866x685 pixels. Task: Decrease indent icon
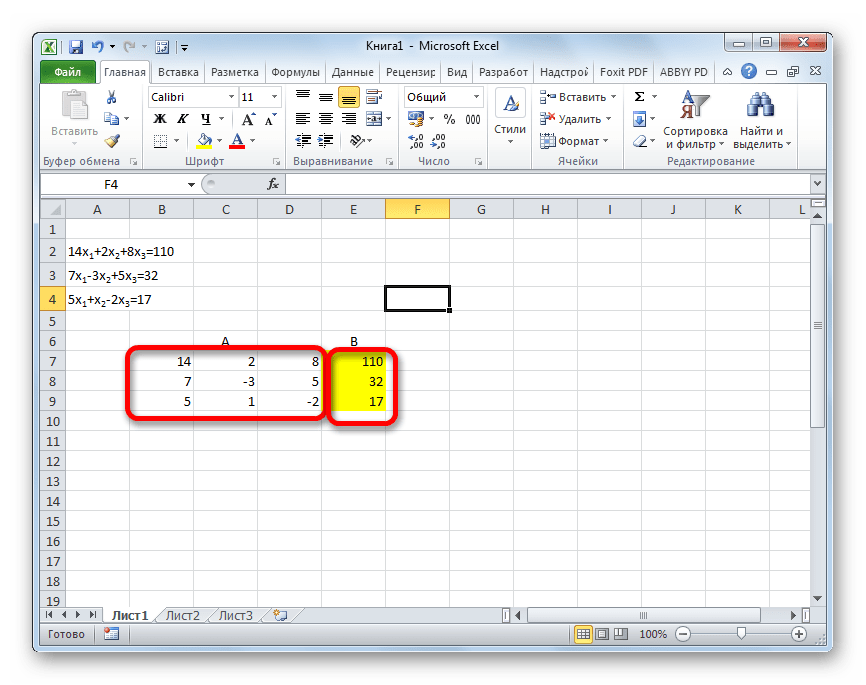[303, 141]
